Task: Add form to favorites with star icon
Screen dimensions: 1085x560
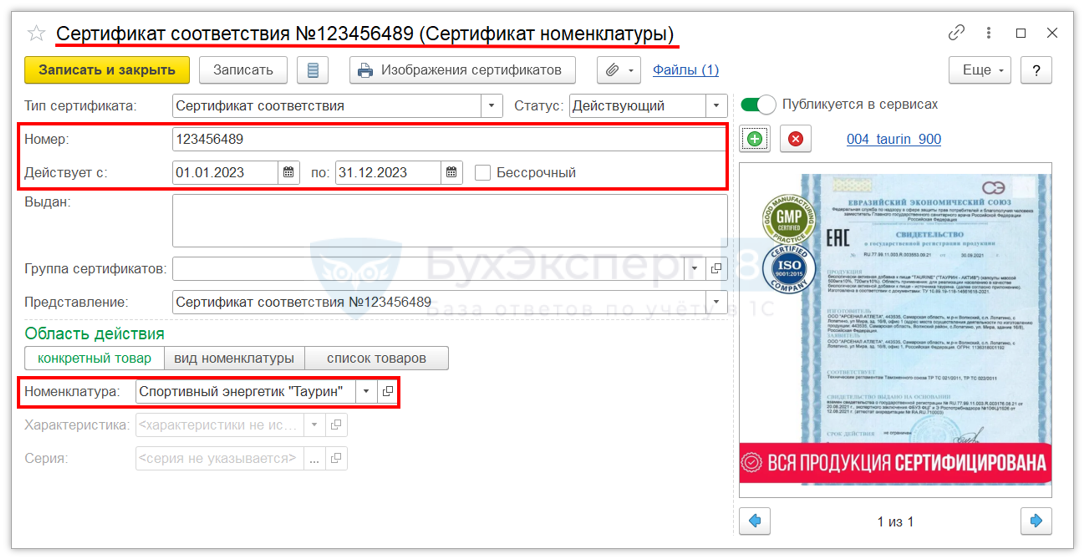Action: click(36, 33)
